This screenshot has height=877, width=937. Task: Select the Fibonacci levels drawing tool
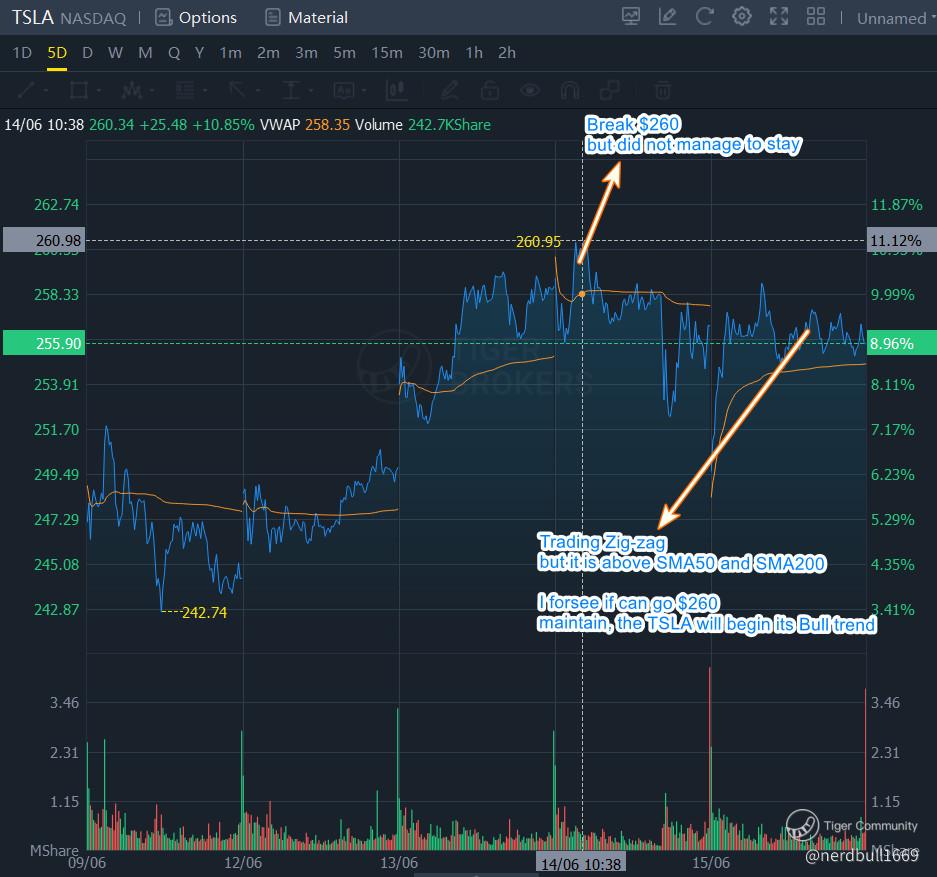[185, 90]
